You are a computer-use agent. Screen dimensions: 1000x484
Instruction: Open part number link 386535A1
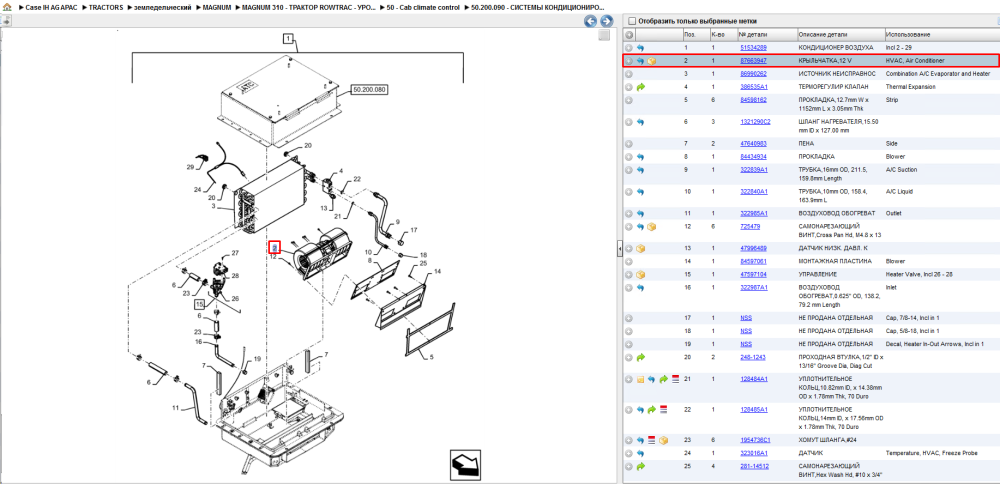click(754, 87)
